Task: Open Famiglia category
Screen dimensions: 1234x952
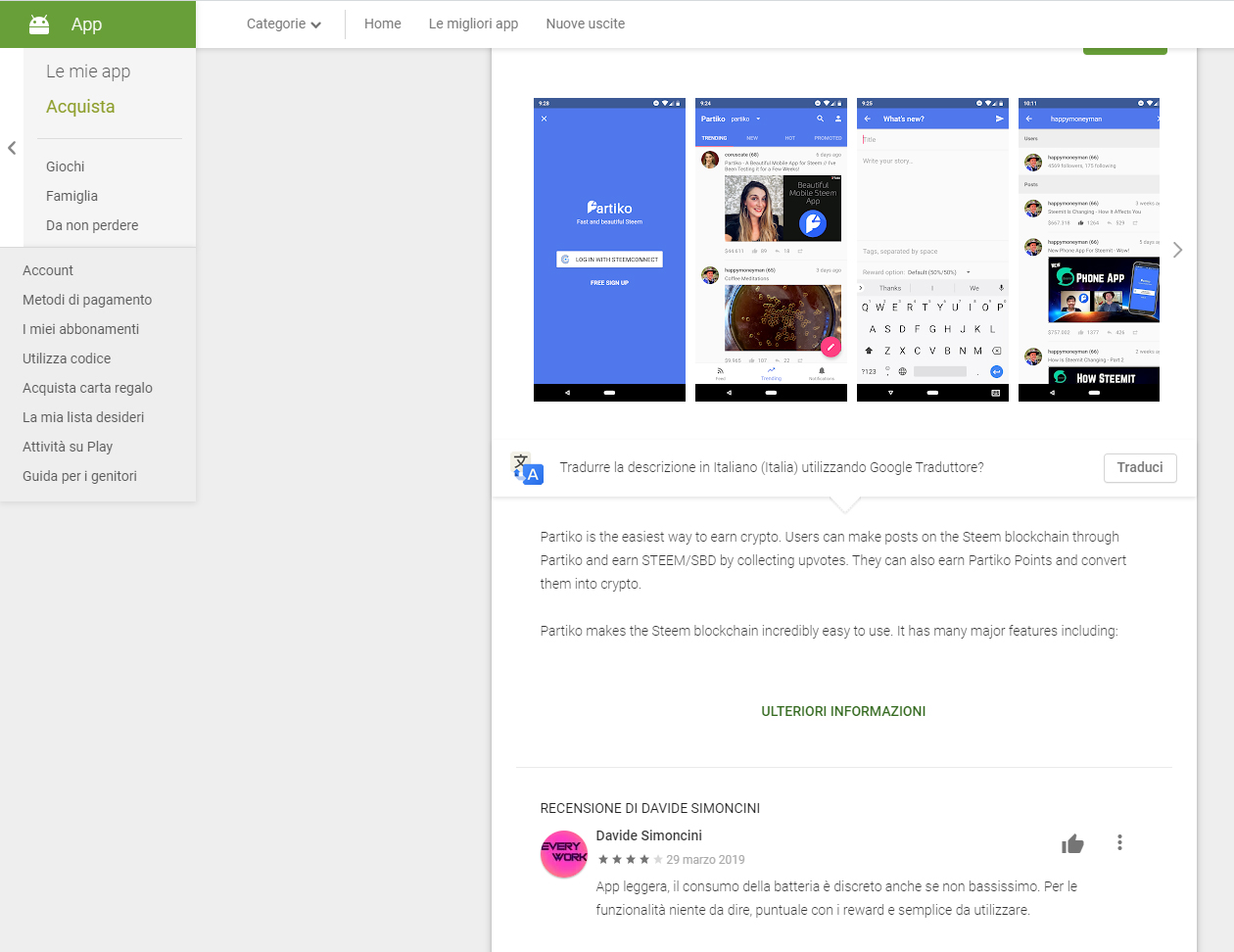Action: (71, 196)
